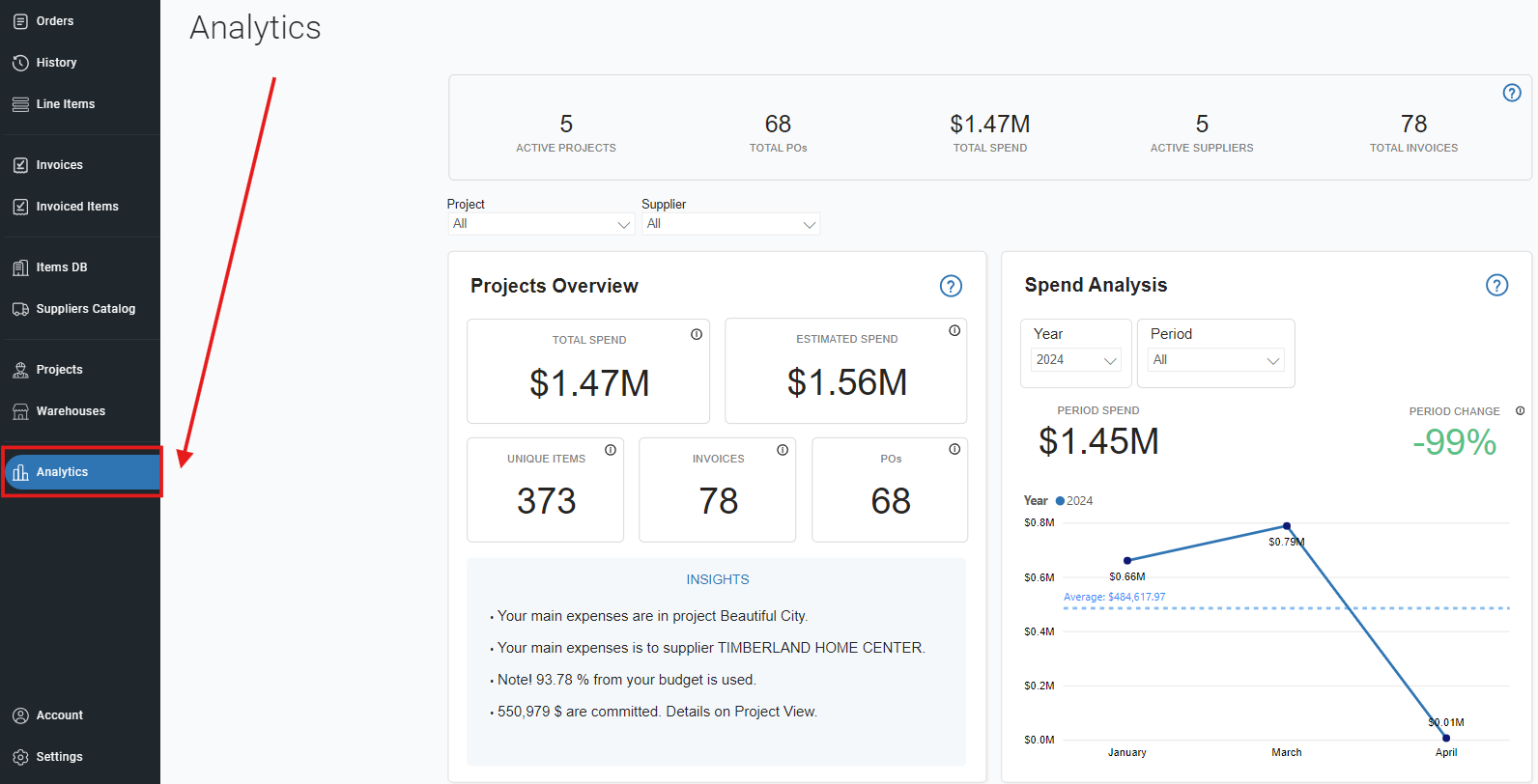Click the January data point on chart
The width and height of the screenshot is (1538, 784).
click(1127, 561)
